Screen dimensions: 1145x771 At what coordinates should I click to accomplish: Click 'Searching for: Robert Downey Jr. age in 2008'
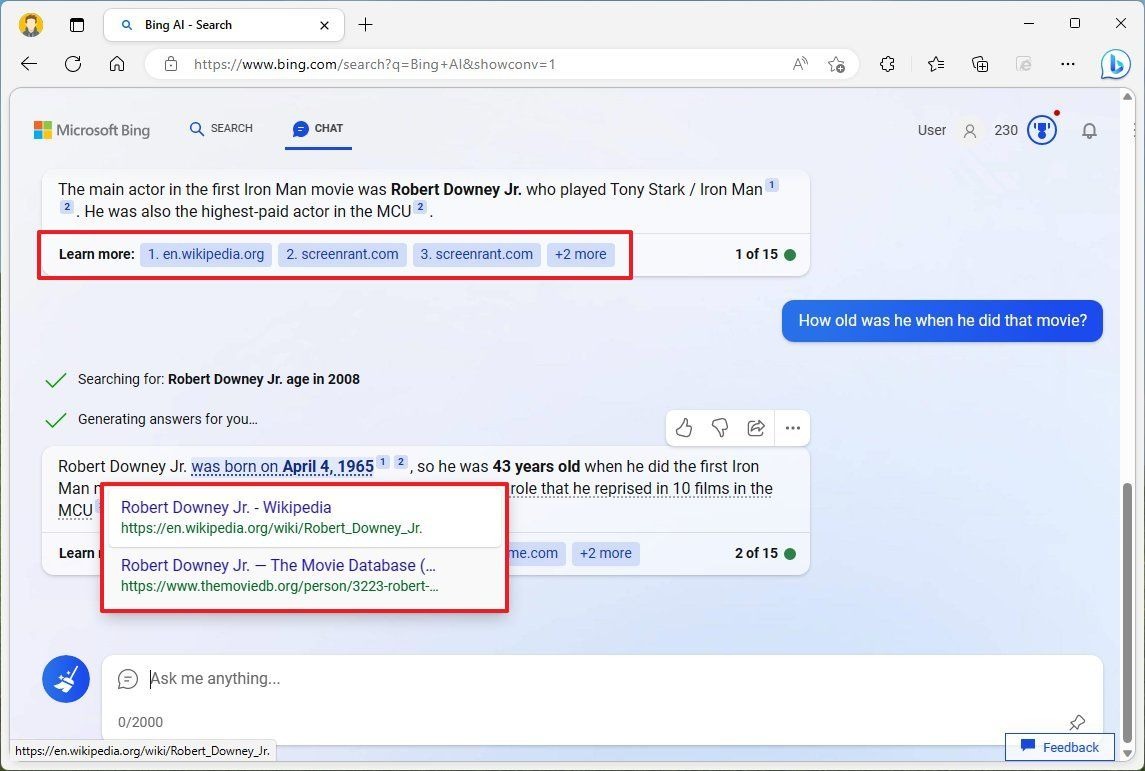click(x=218, y=379)
